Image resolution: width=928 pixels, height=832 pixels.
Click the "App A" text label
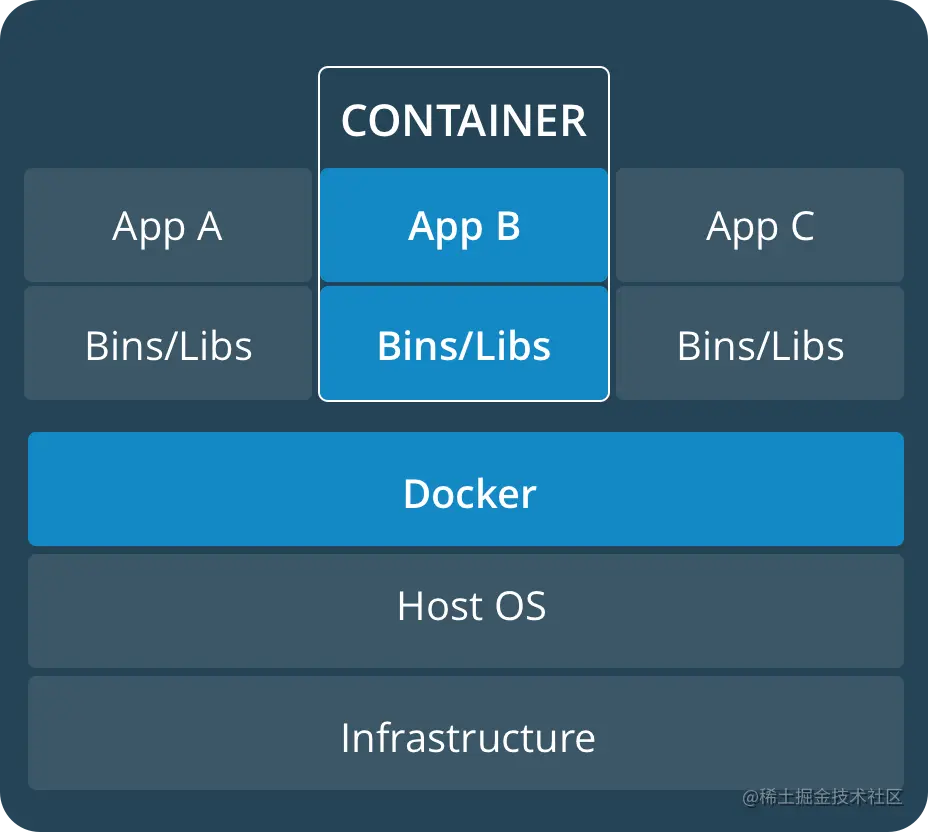point(167,227)
